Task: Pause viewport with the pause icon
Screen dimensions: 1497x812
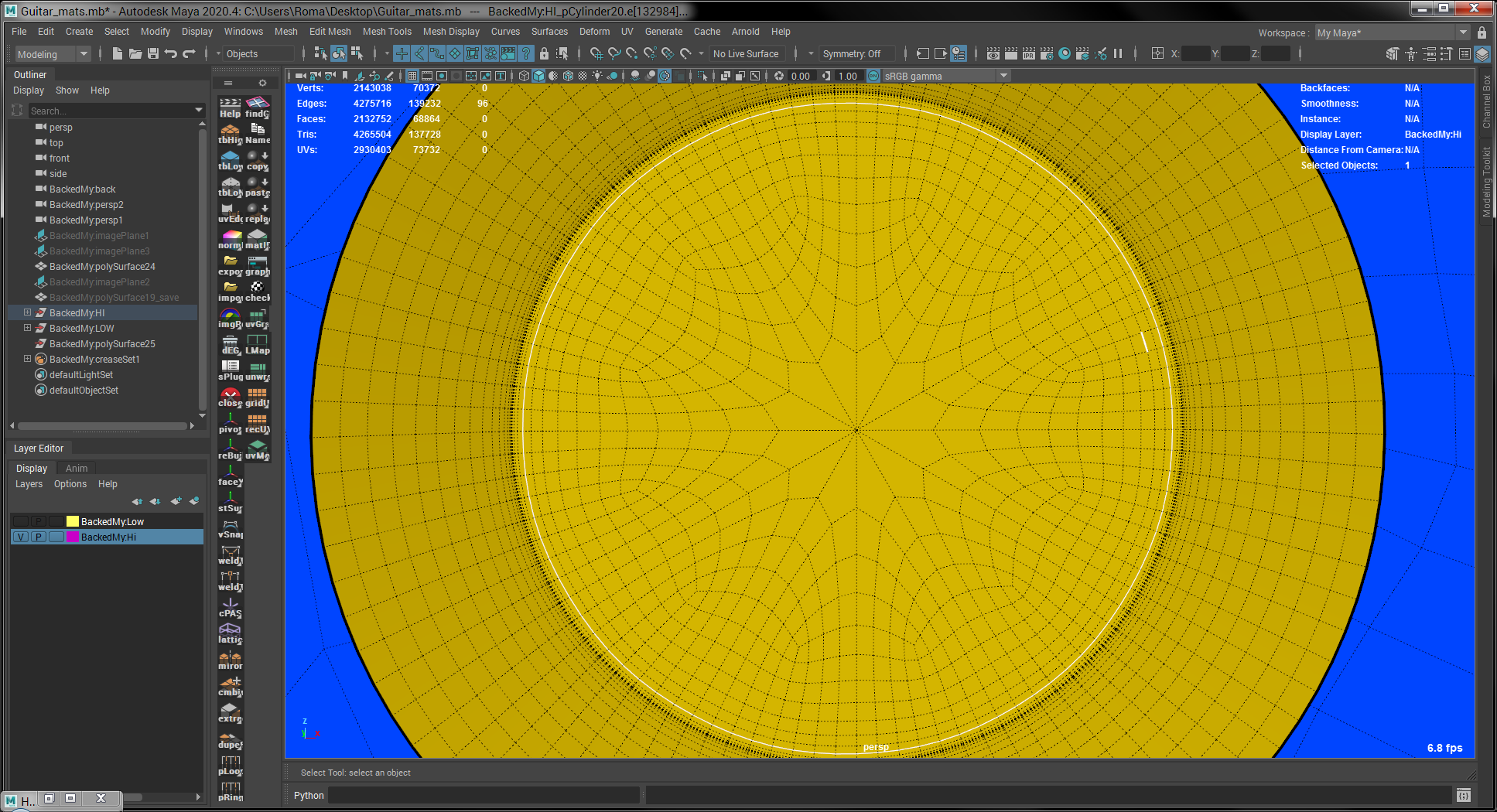Action: pyautogui.click(x=1118, y=53)
